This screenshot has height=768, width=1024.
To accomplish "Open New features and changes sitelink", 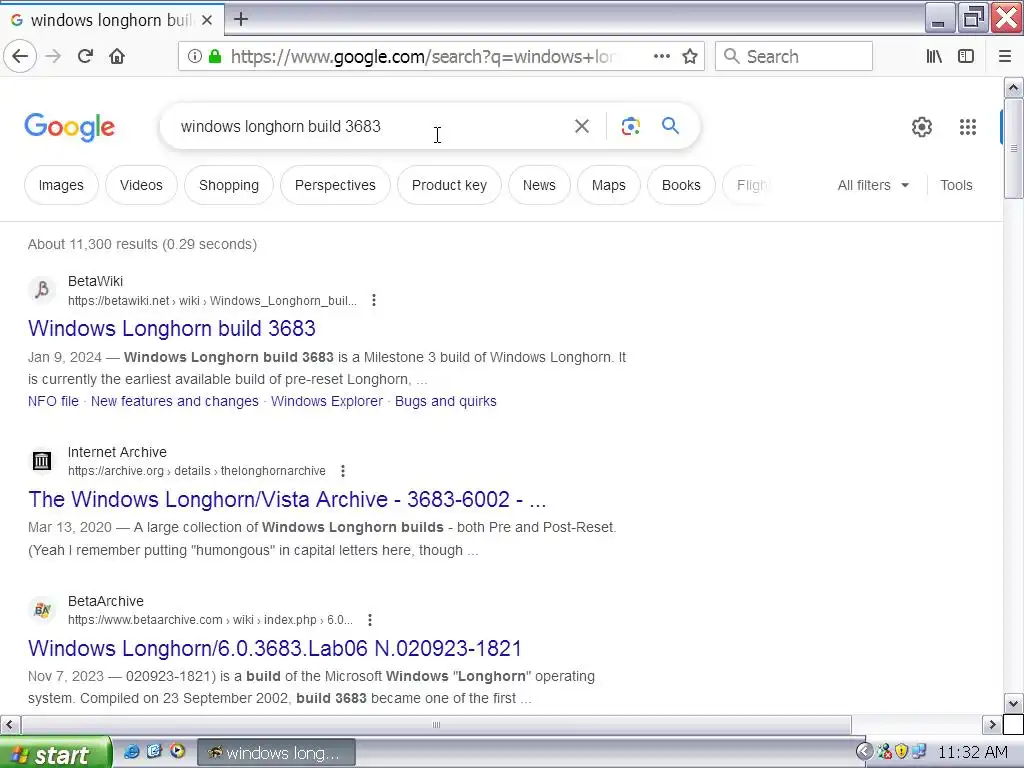I will 174,401.
